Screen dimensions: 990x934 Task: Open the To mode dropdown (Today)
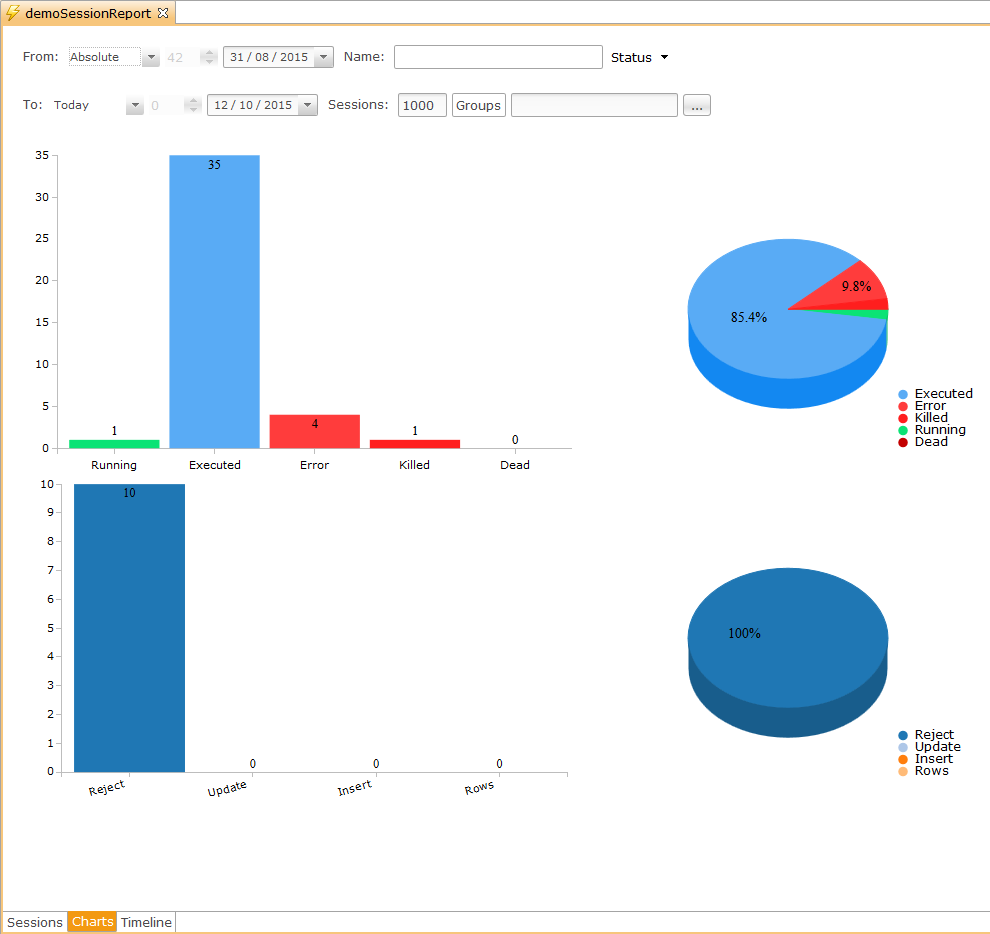[135, 106]
